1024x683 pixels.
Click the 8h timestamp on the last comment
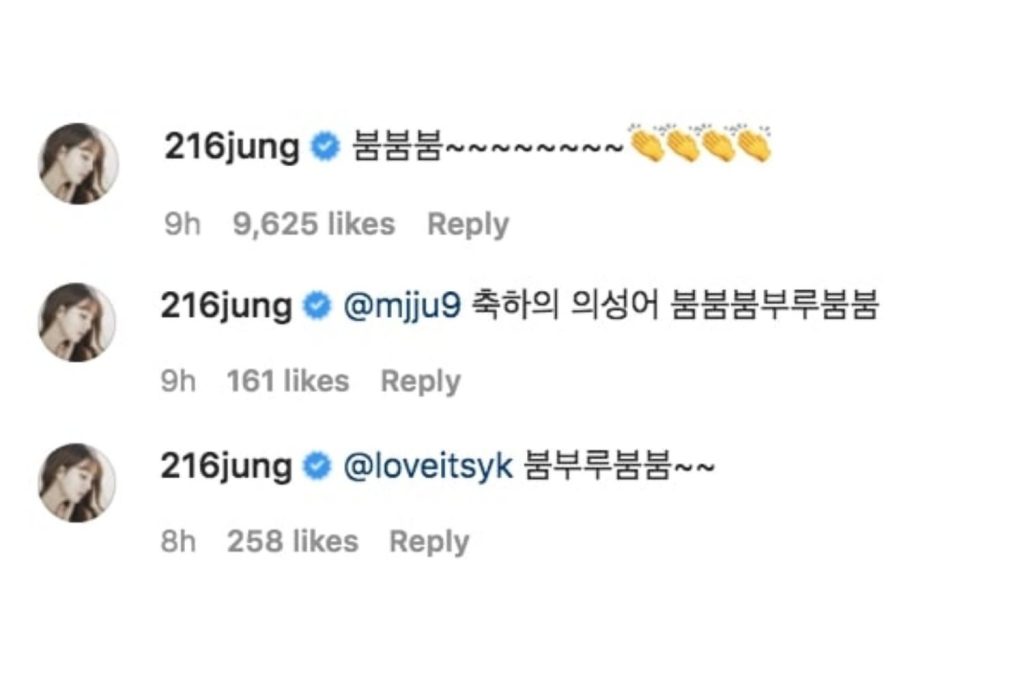178,541
